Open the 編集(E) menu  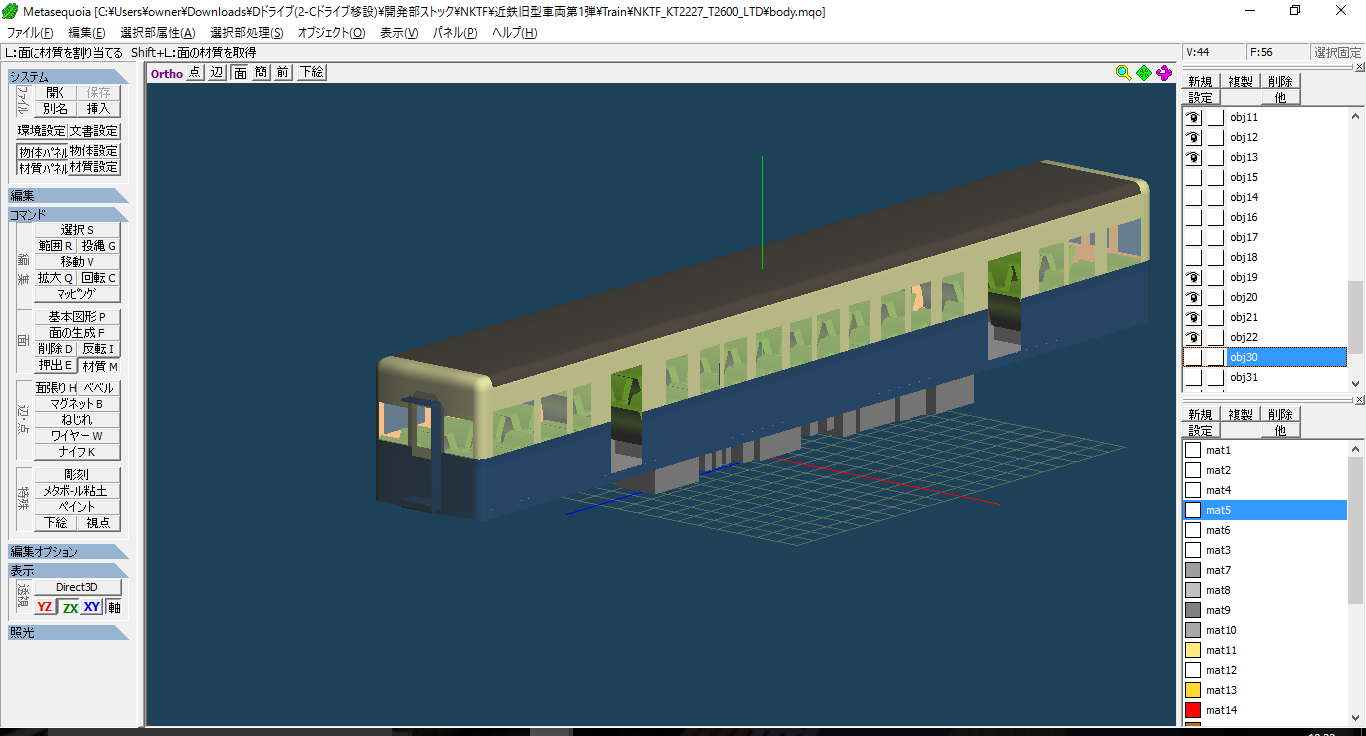[x=86, y=33]
